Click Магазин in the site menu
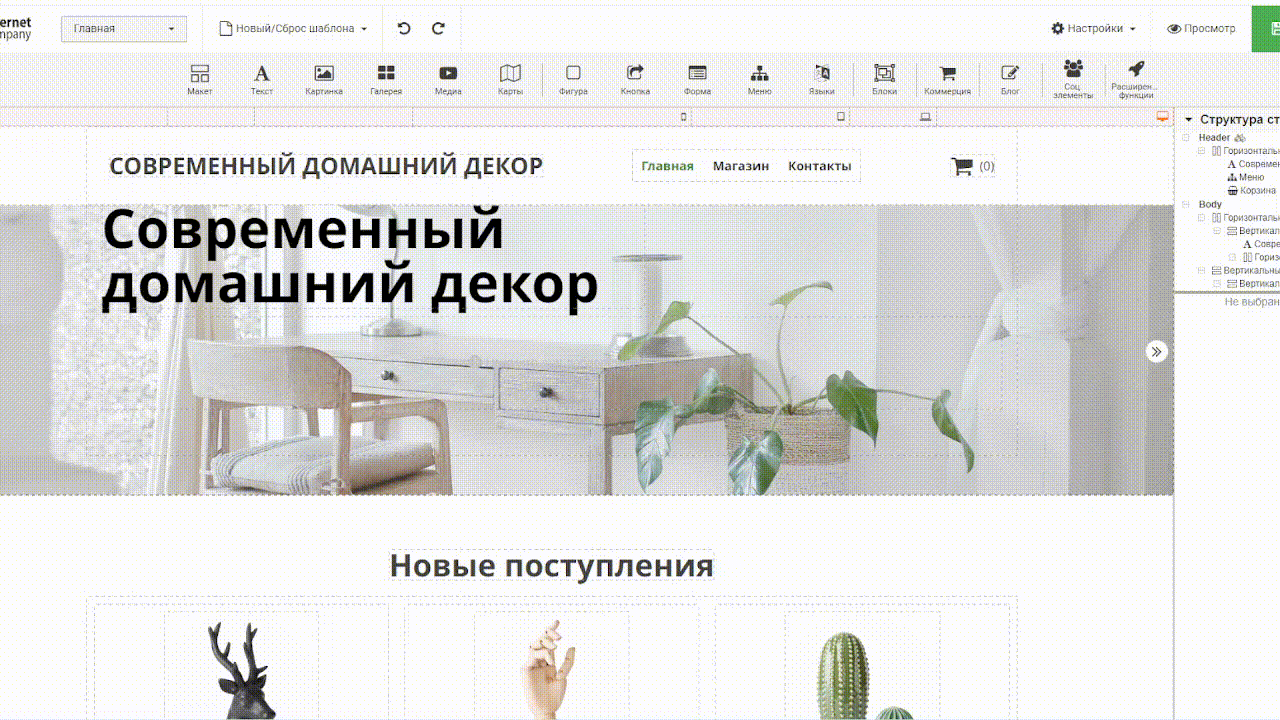This screenshot has height=720, width=1280. pos(741,166)
